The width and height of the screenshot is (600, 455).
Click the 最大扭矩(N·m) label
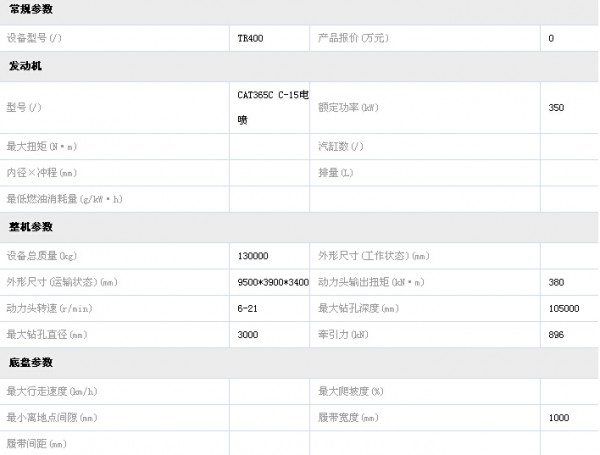(41, 146)
